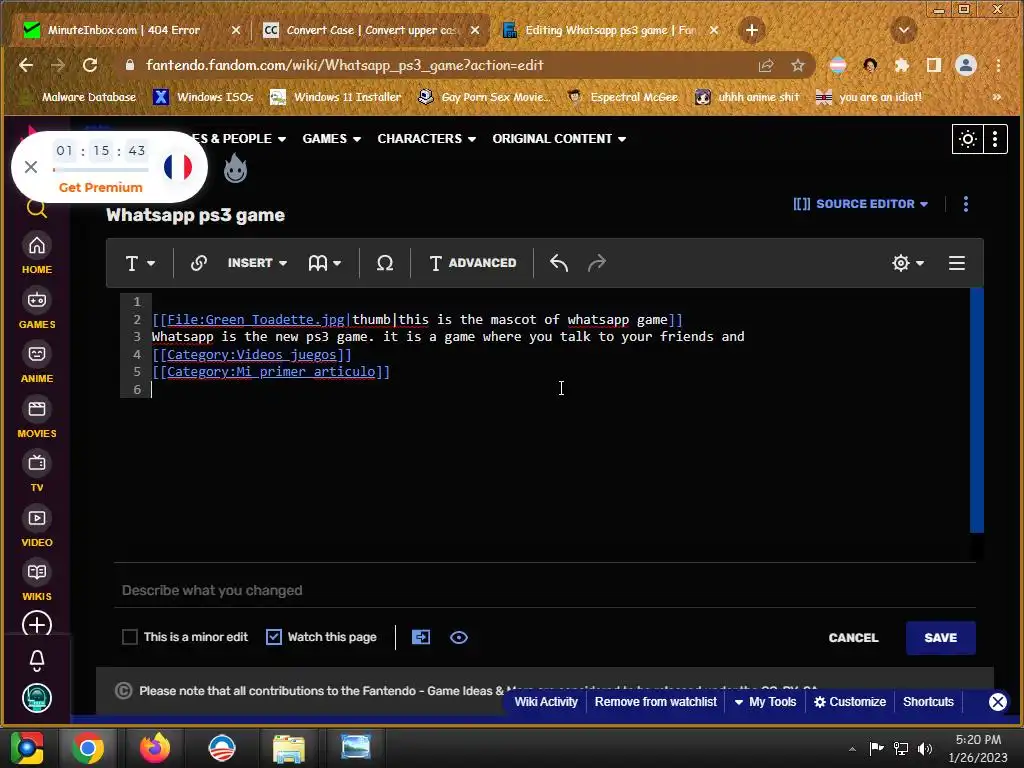Redo the last edit
The height and width of the screenshot is (768, 1024).
coord(597,263)
